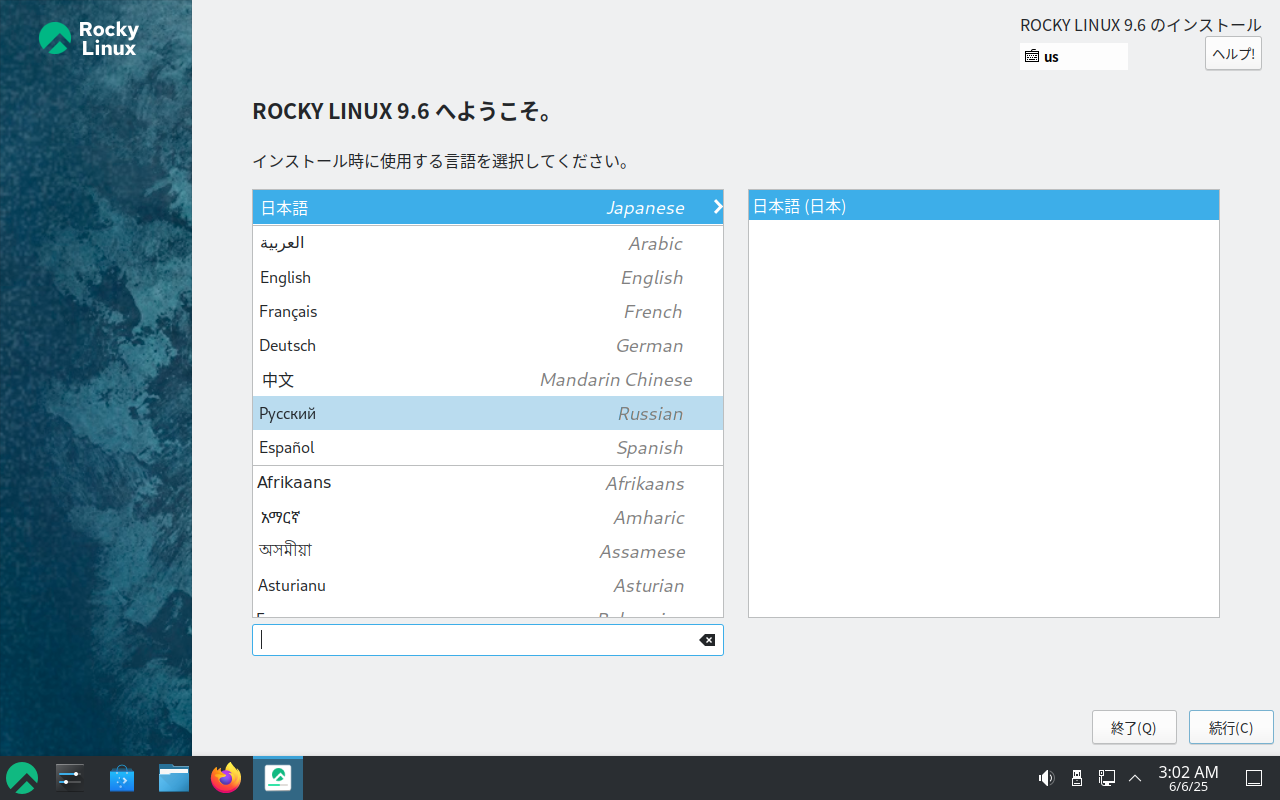The image size is (1280, 800).
Task: Select the Afrikaans language row
Action: [x=488, y=484]
